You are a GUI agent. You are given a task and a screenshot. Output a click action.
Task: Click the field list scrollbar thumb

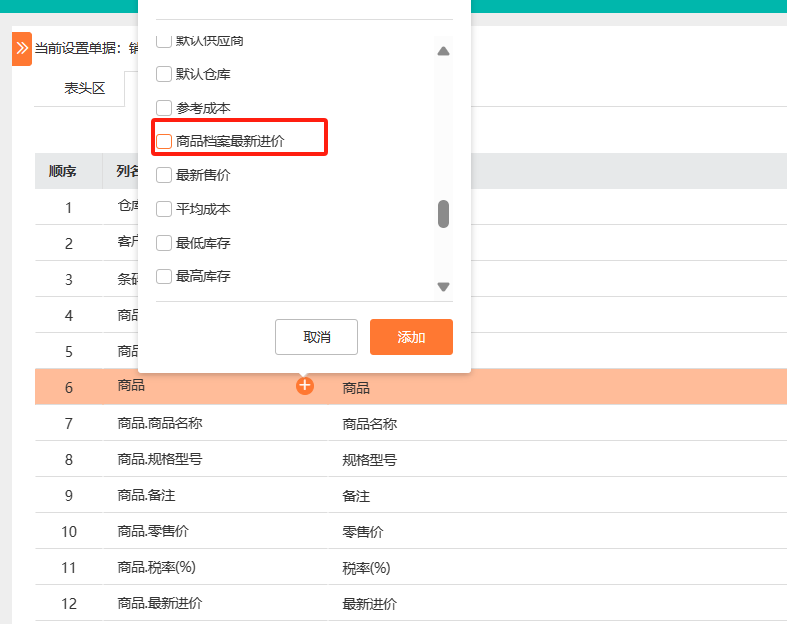[x=443, y=214]
